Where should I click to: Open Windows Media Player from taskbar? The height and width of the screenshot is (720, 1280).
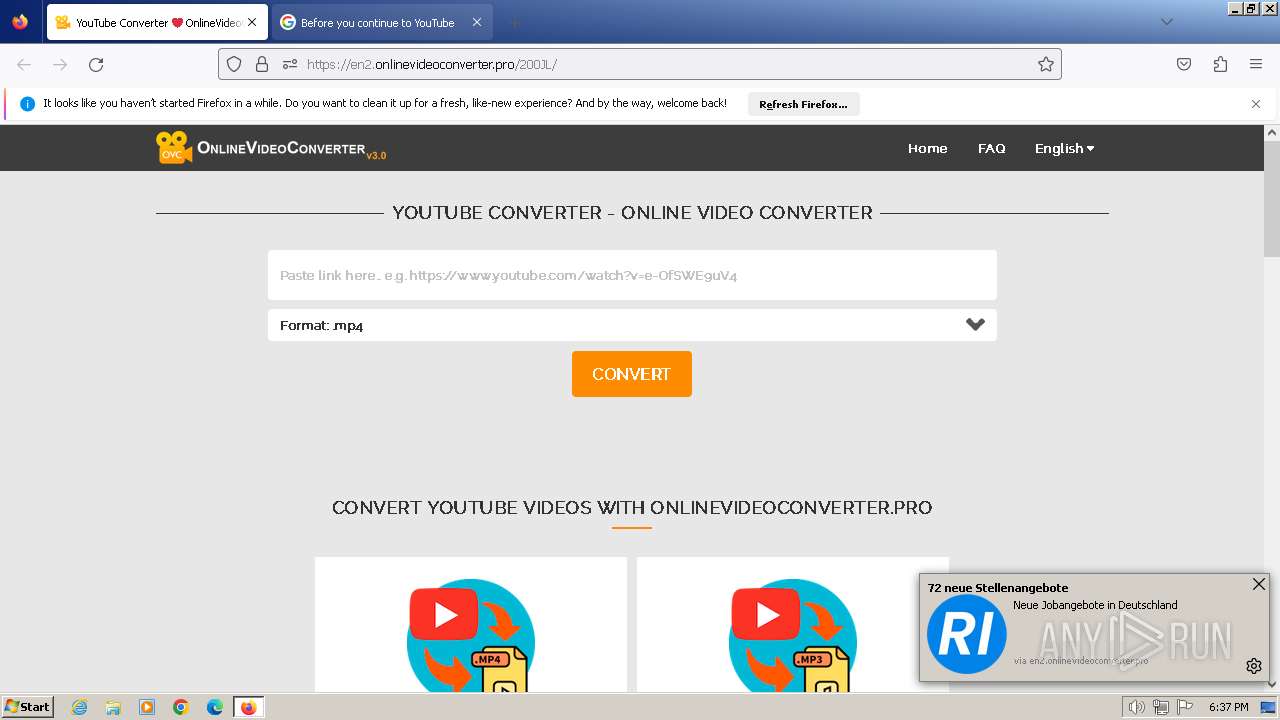(147, 707)
